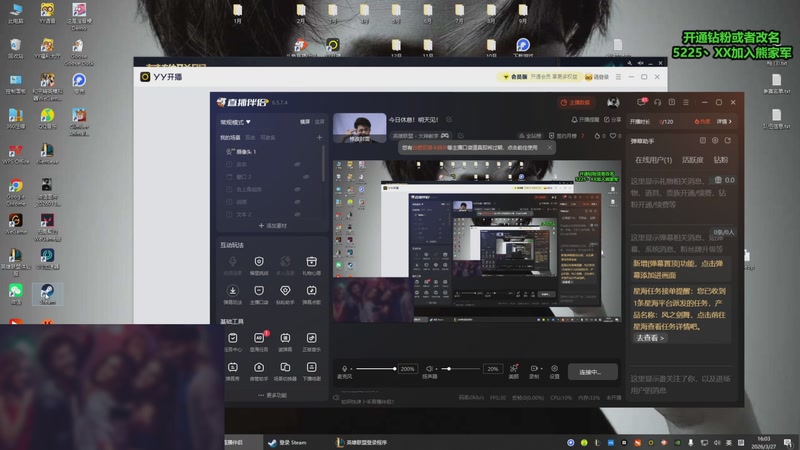Expand the 详情 details arrow
The image size is (800, 450).
[x=726, y=121]
